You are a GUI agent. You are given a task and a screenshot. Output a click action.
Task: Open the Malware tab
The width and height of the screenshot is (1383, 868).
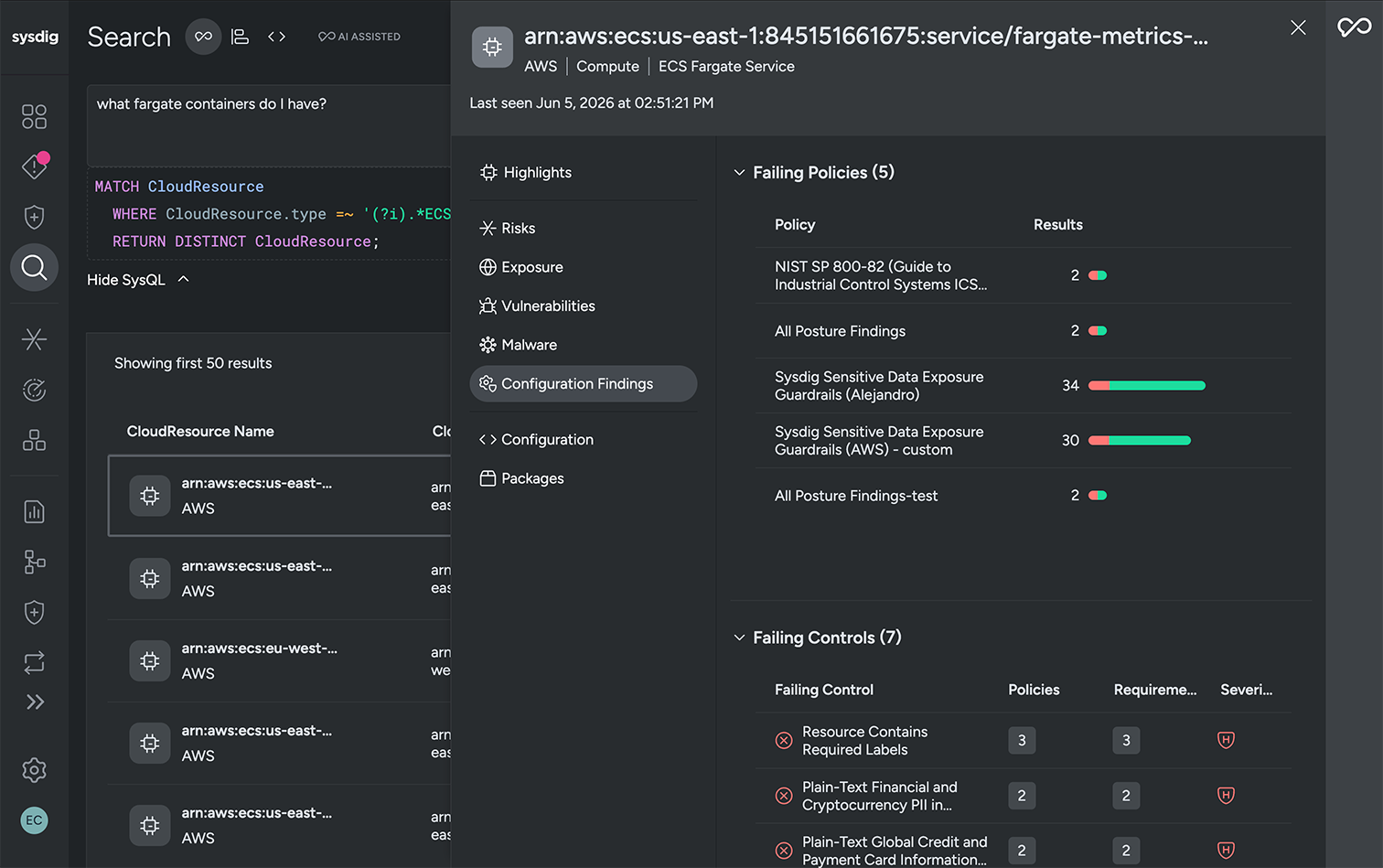[x=584, y=345]
